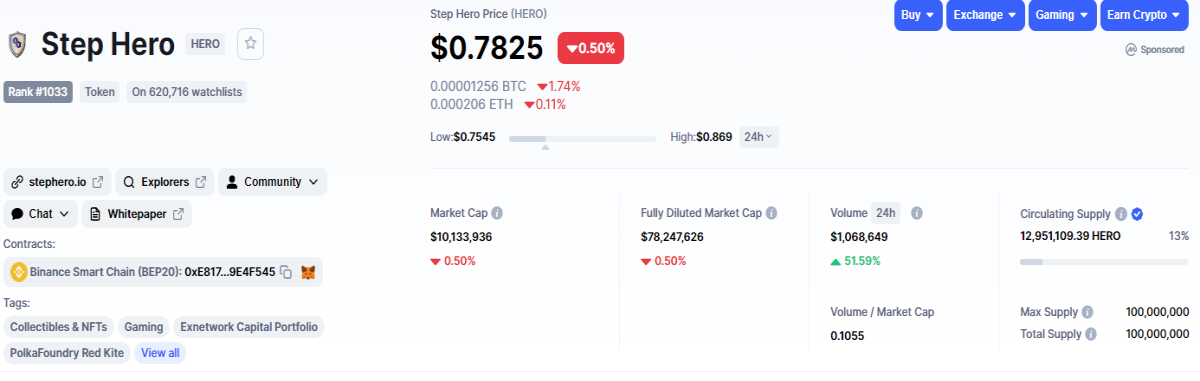Add Step Hero to watchlist star

[x=251, y=43]
